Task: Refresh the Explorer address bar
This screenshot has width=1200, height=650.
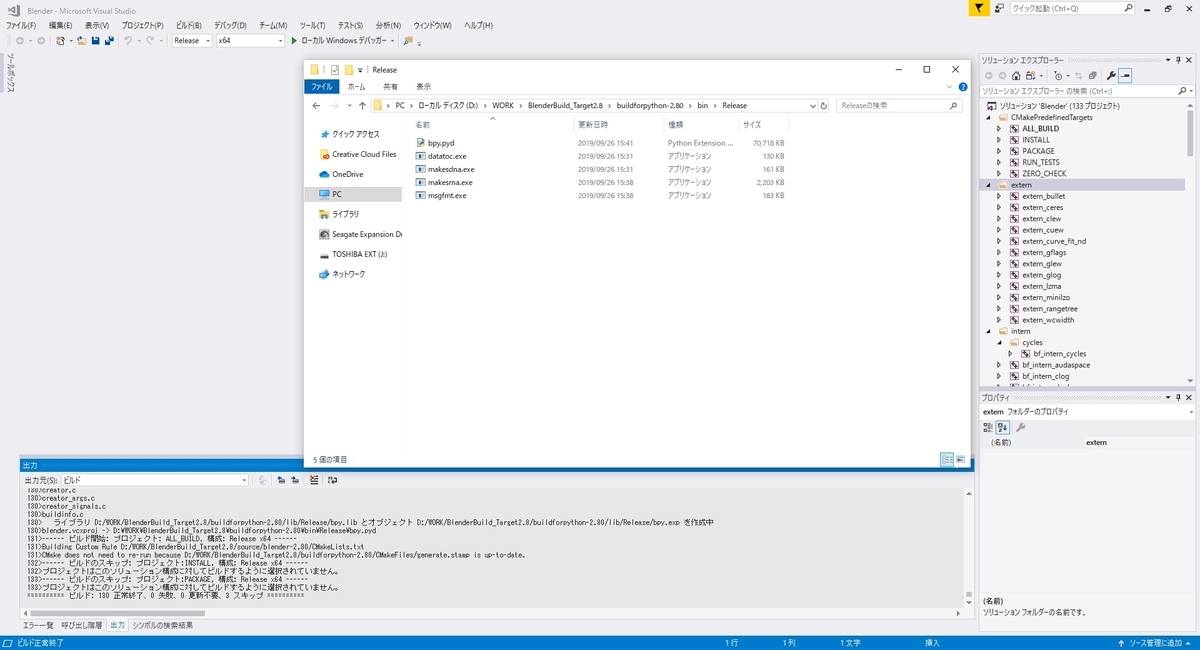Action: (x=825, y=105)
